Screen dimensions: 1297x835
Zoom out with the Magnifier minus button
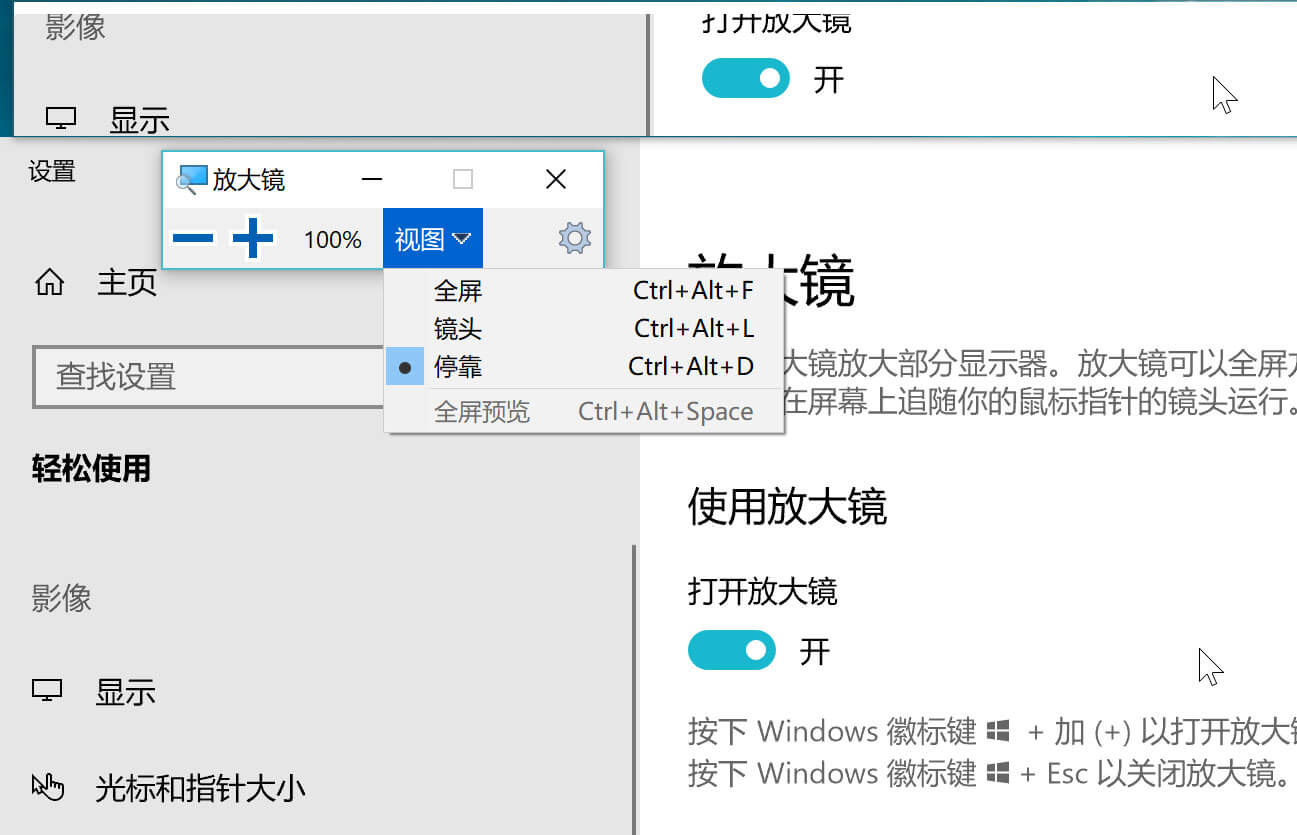pos(193,239)
